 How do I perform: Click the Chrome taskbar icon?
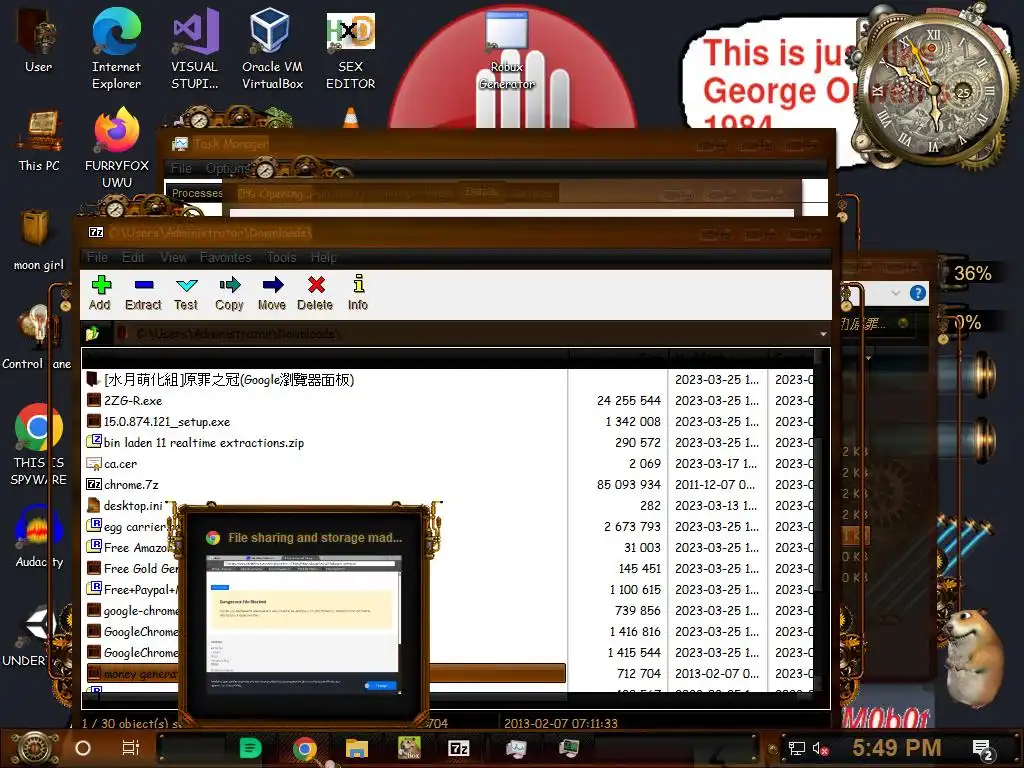coord(304,748)
